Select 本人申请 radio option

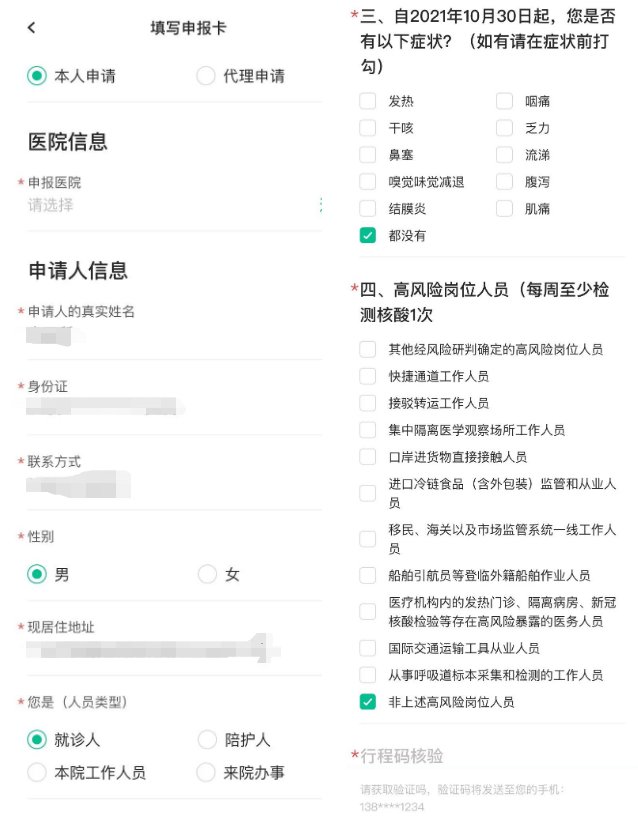(x=38, y=76)
